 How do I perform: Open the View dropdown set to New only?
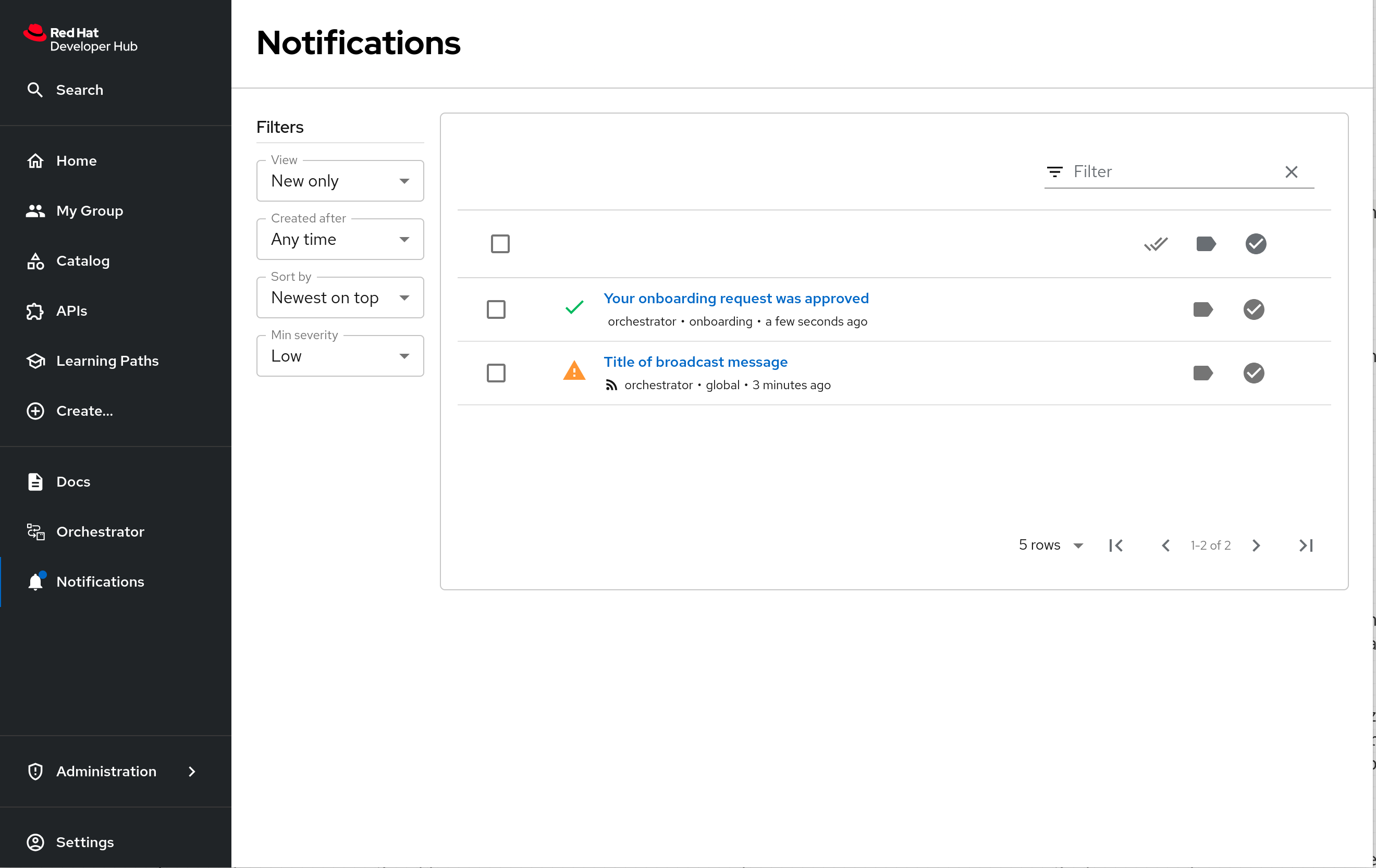pyautogui.click(x=340, y=181)
